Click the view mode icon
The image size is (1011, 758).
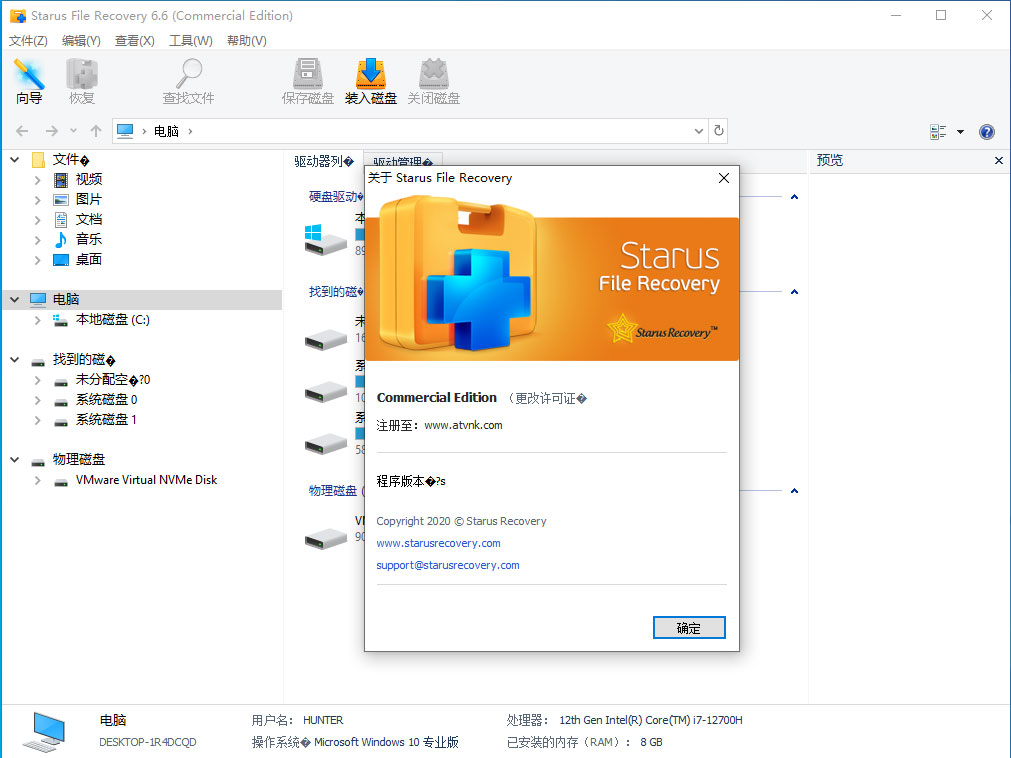(x=938, y=132)
